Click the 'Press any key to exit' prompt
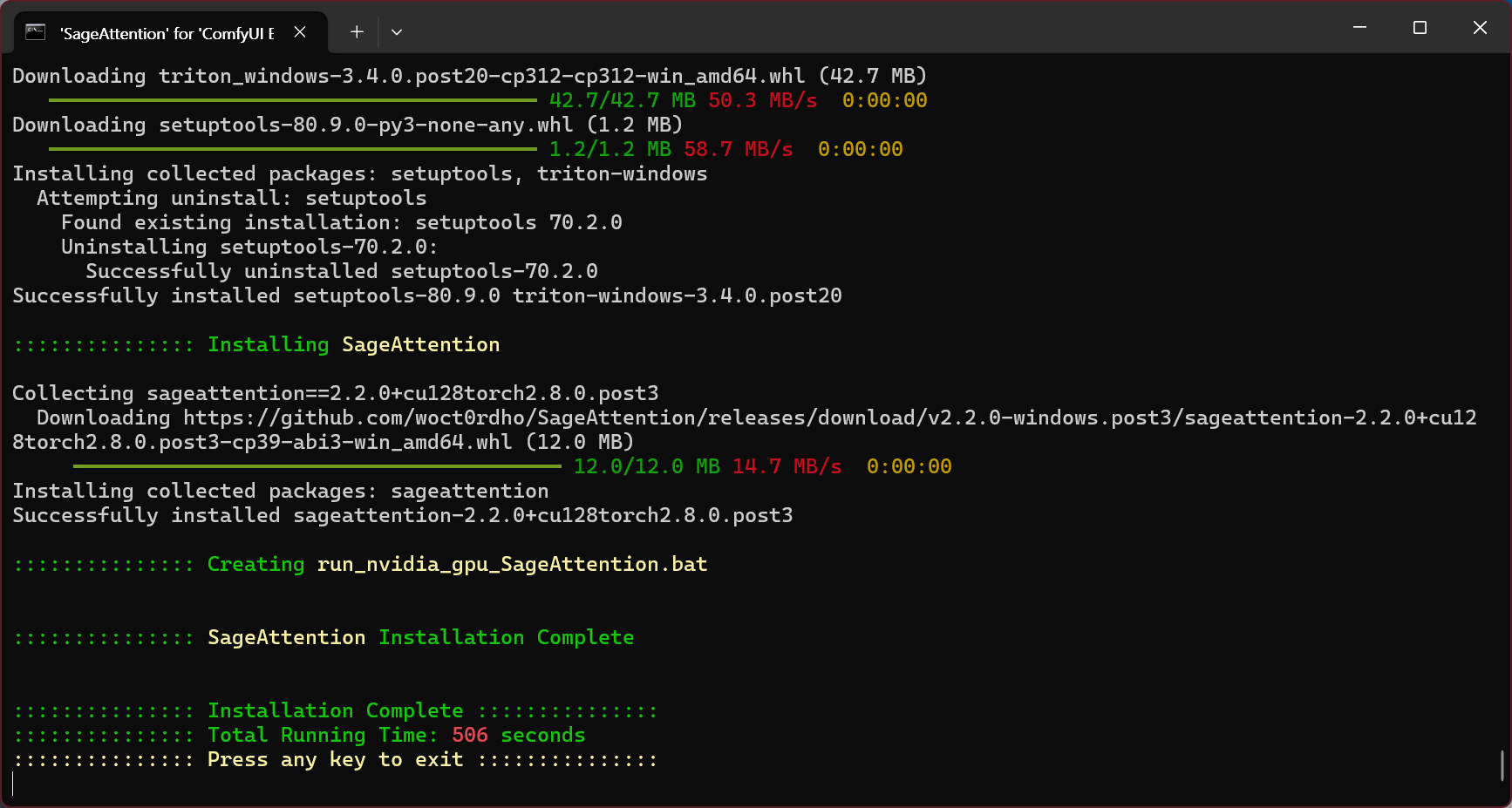 [335, 759]
